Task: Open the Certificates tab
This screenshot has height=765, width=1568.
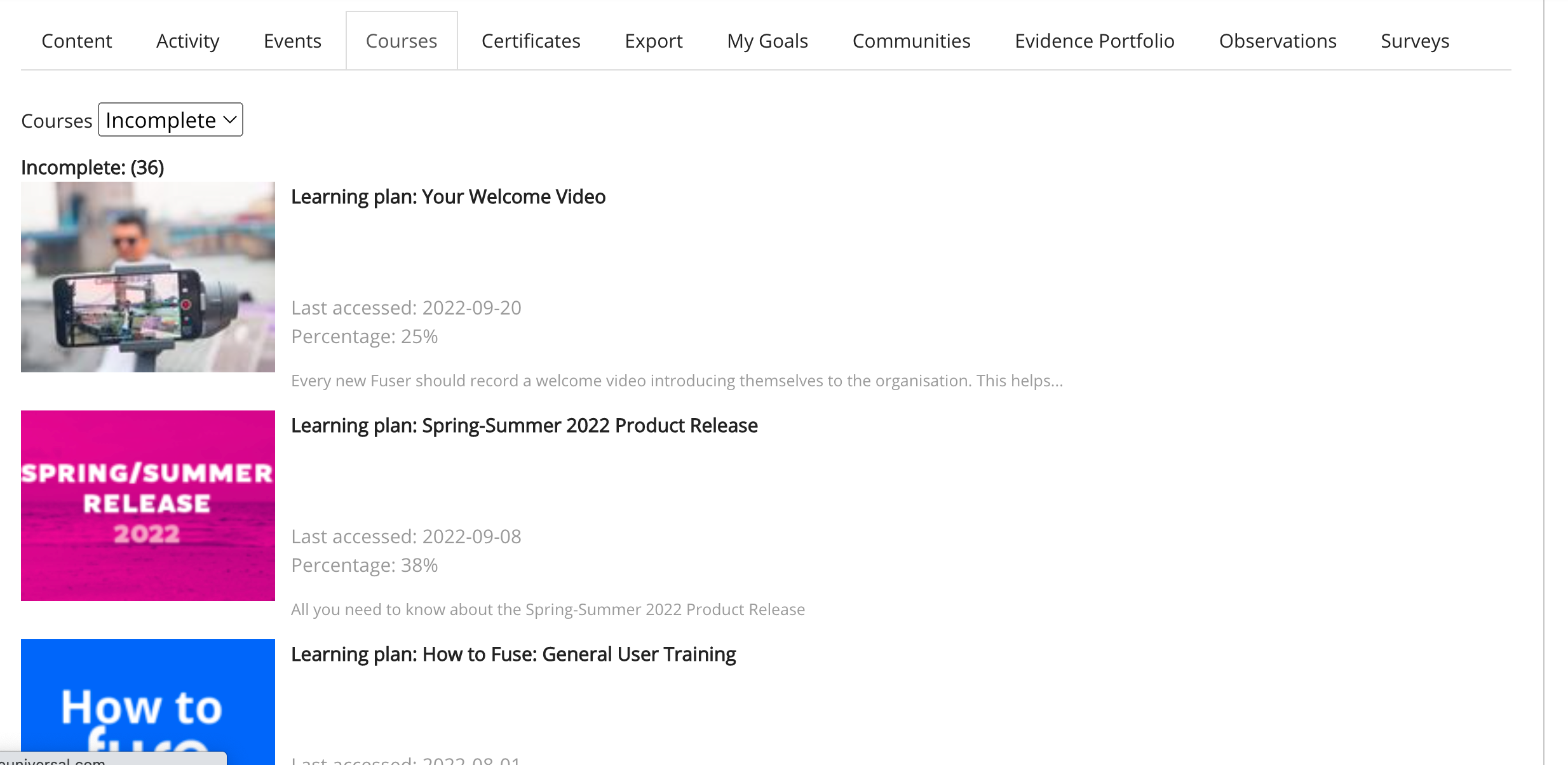Action: click(x=531, y=41)
